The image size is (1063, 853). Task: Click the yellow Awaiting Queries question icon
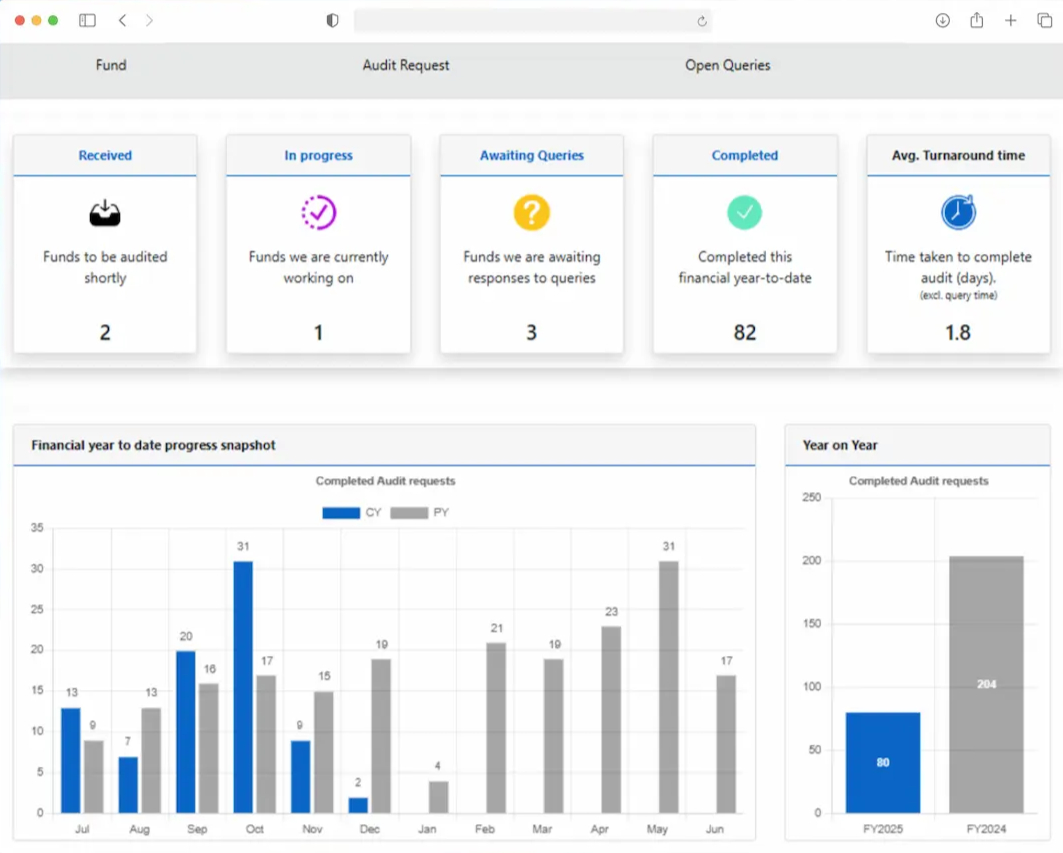531,212
